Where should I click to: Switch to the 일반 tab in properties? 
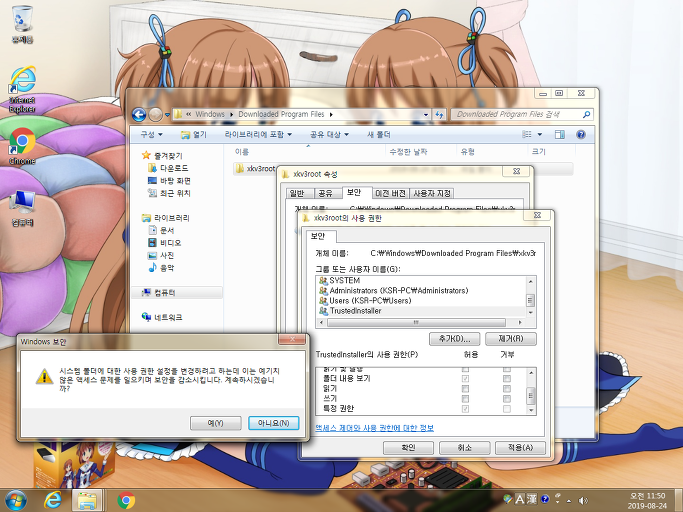point(297,193)
